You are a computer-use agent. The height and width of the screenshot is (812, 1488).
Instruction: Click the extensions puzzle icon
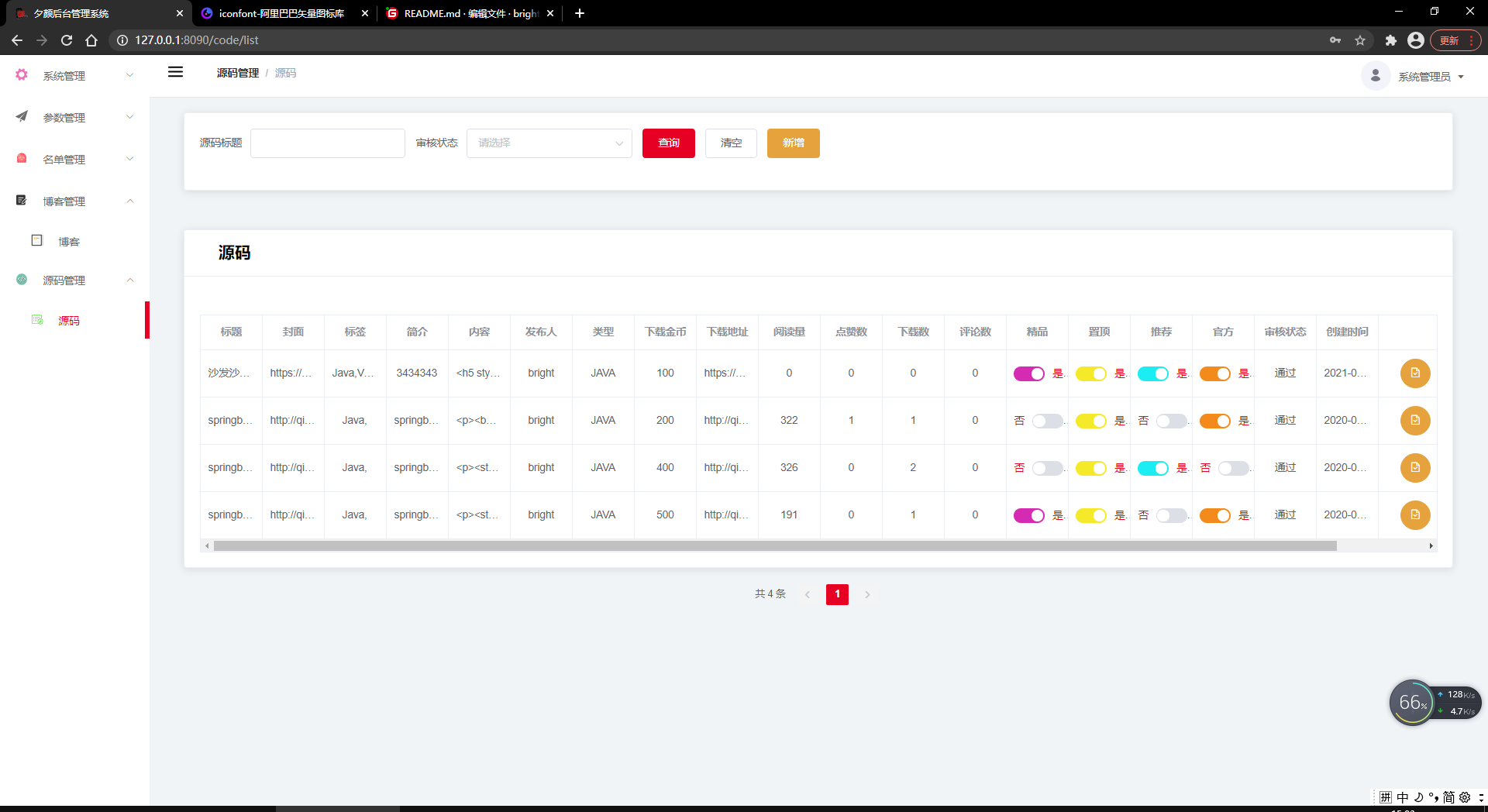point(1390,40)
